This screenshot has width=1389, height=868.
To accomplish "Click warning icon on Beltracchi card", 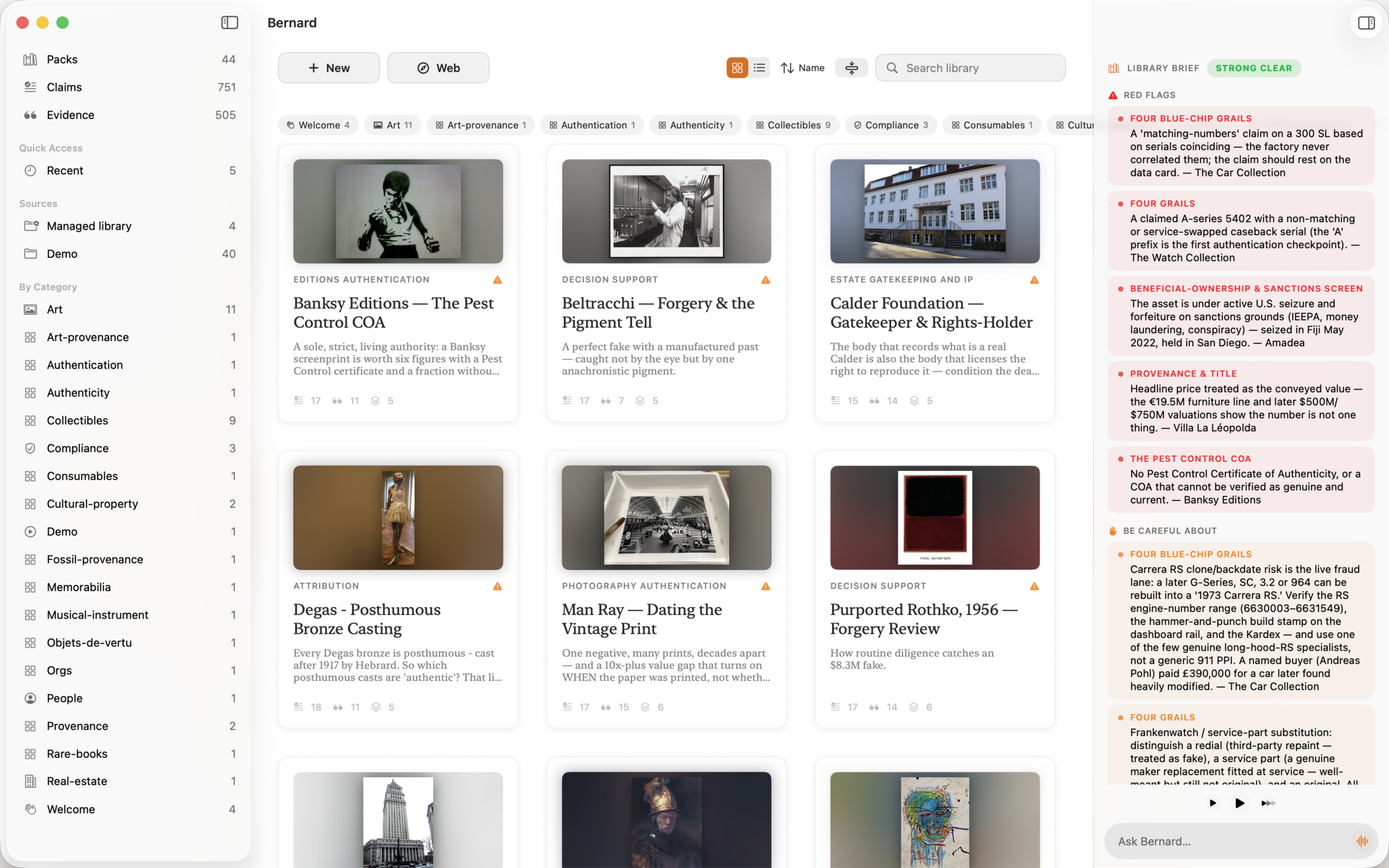I will click(766, 280).
